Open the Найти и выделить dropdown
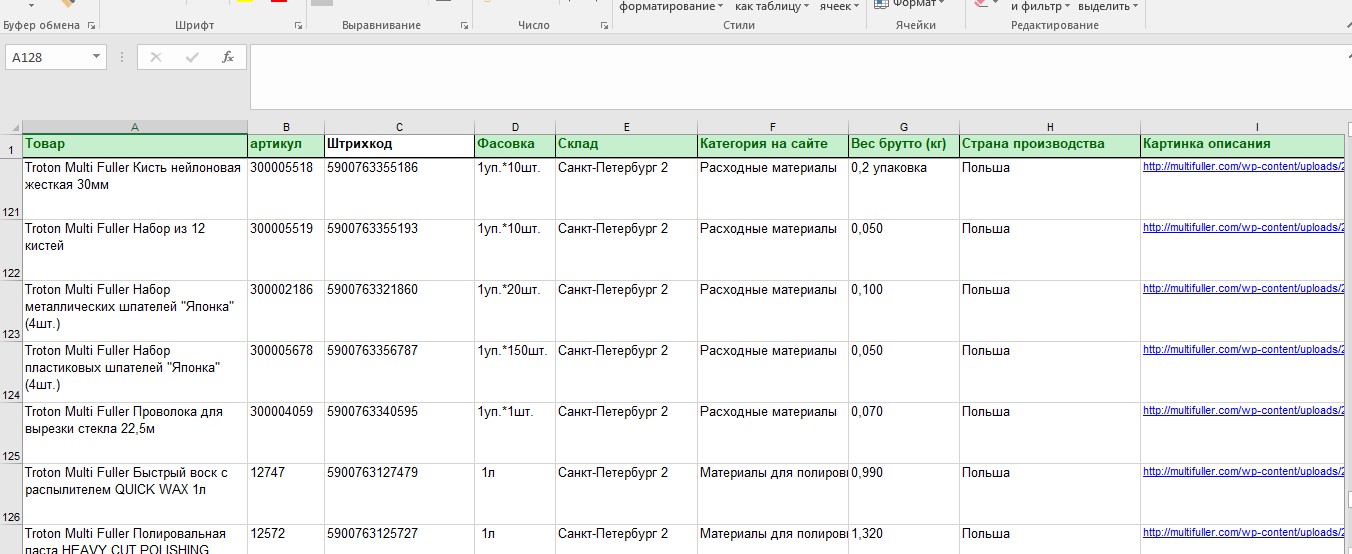 [x=1109, y=6]
